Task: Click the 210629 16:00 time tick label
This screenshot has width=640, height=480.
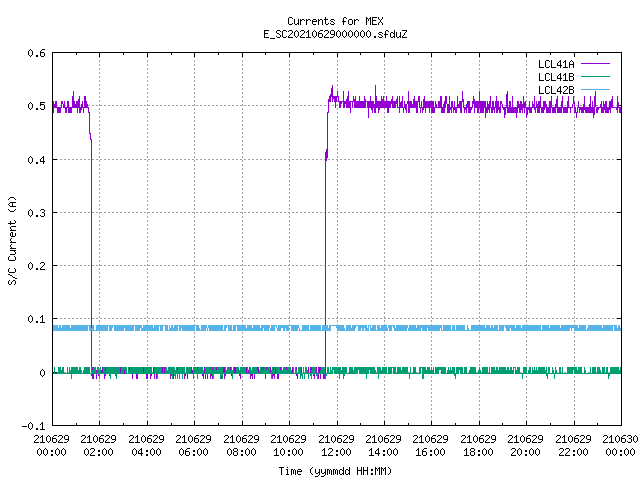Action: click(x=431, y=445)
